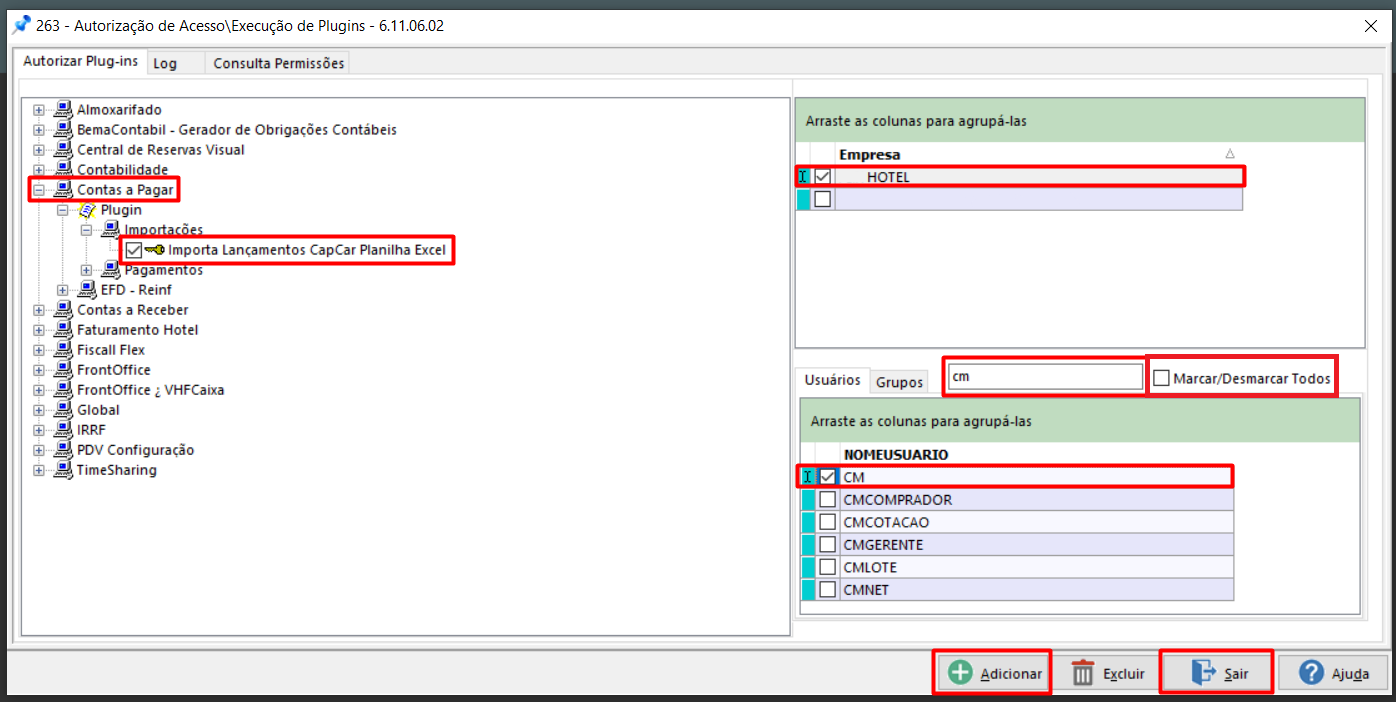
Task: Uncheck the HOTEL company checkbox
Action: 823,177
